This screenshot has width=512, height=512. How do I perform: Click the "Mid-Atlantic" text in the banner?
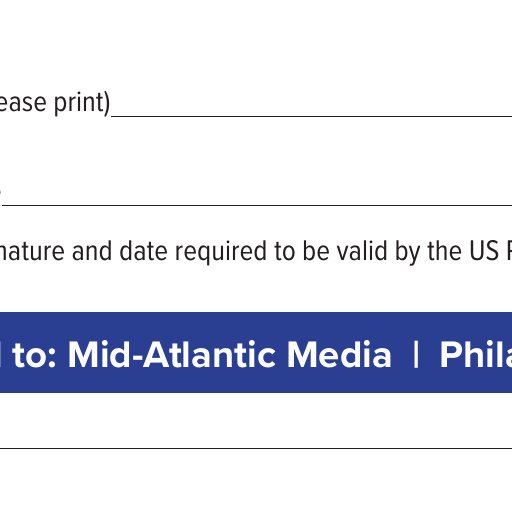coord(173,354)
